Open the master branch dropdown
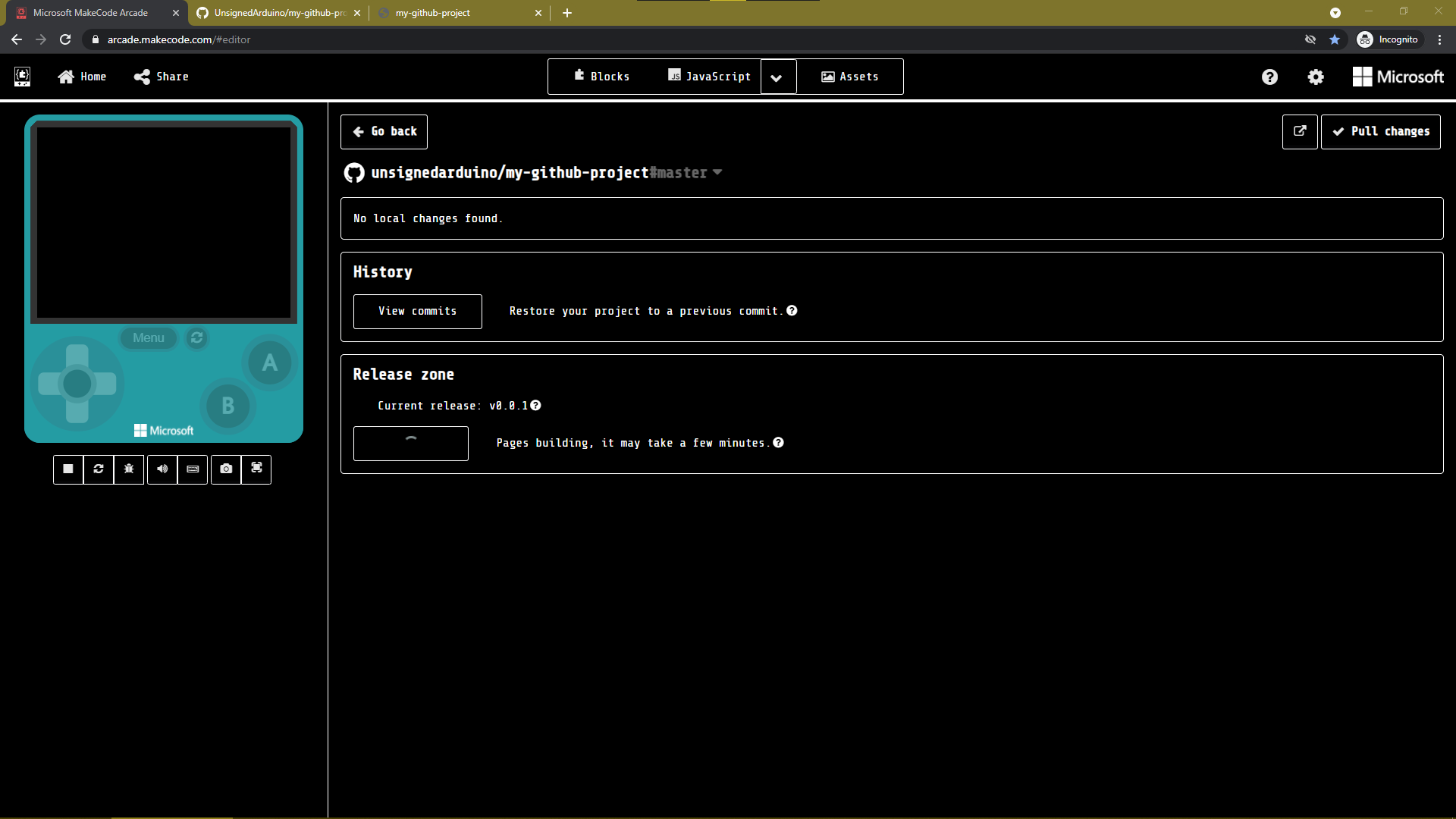1456x819 pixels. click(x=717, y=172)
